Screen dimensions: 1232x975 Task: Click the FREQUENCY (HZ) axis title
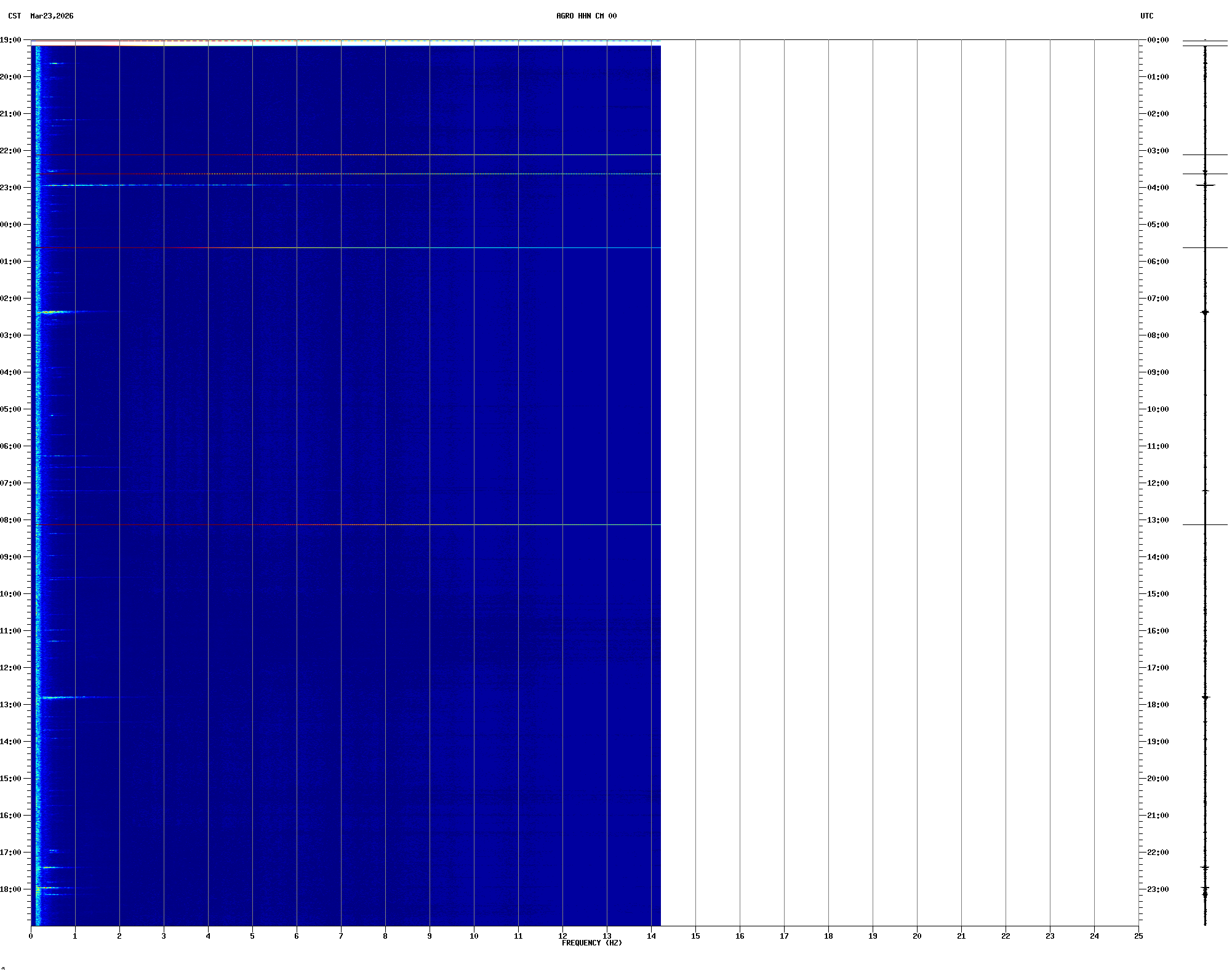[x=591, y=943]
